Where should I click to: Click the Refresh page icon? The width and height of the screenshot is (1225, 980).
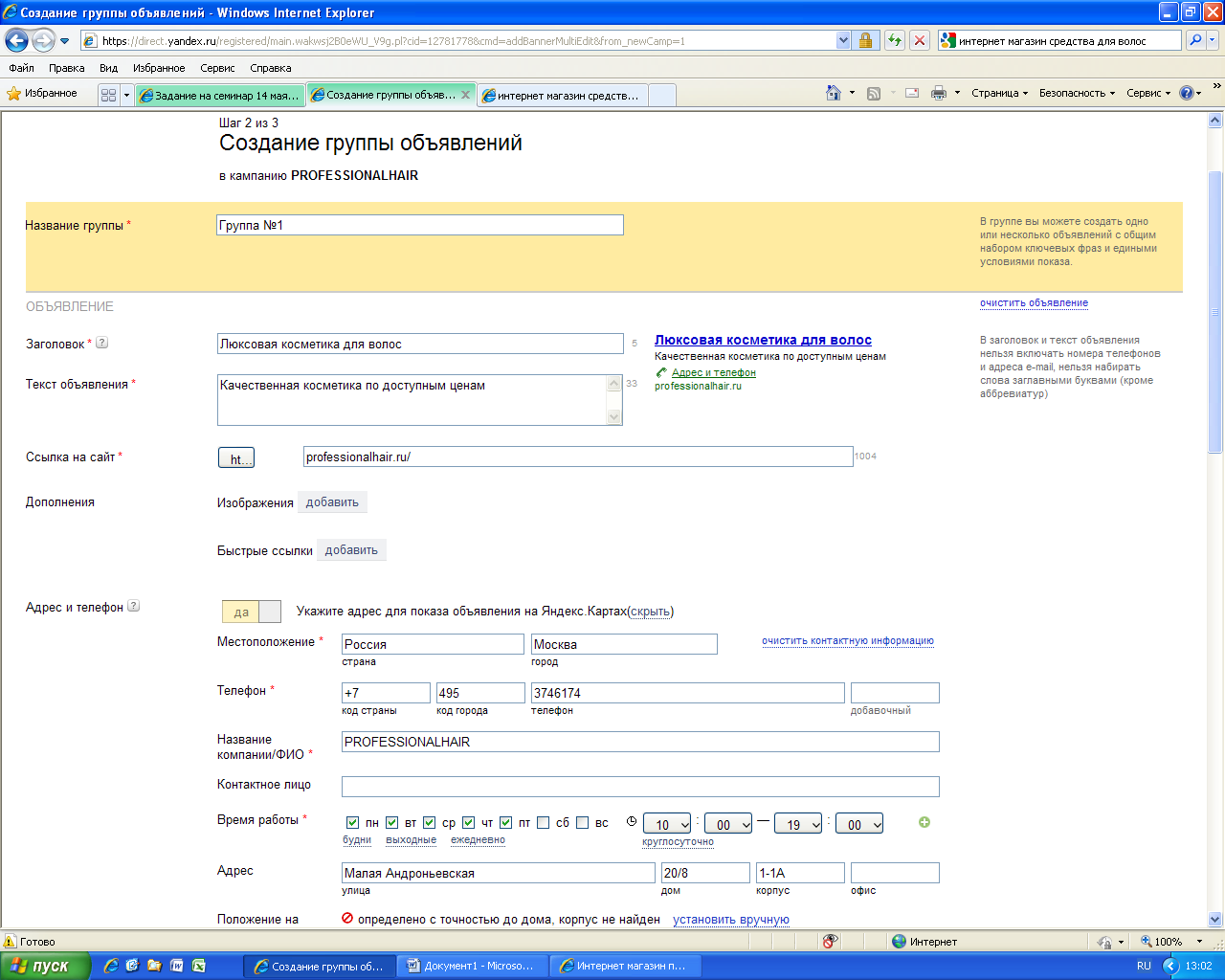pos(895,40)
